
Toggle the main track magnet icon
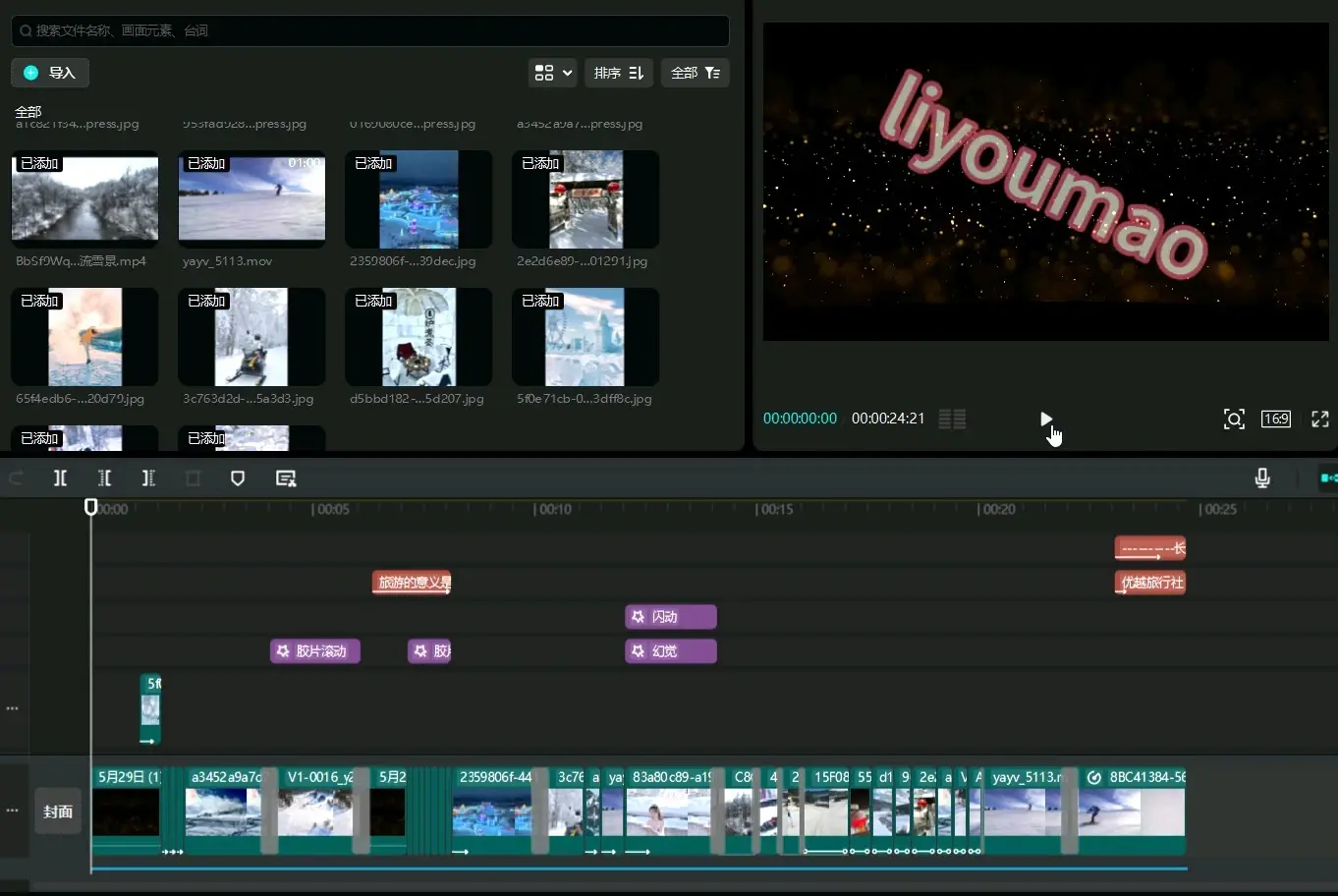click(x=1328, y=478)
